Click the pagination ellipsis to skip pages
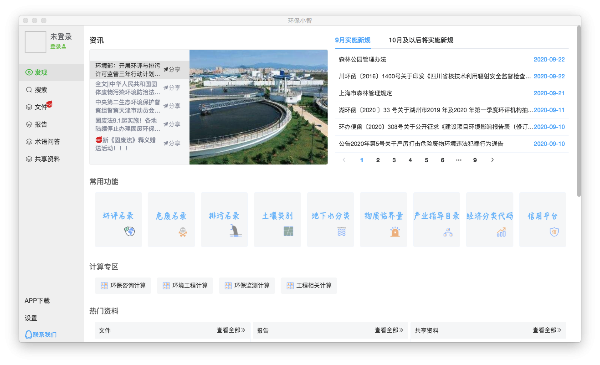The width and height of the screenshot is (600, 365). 458,160
